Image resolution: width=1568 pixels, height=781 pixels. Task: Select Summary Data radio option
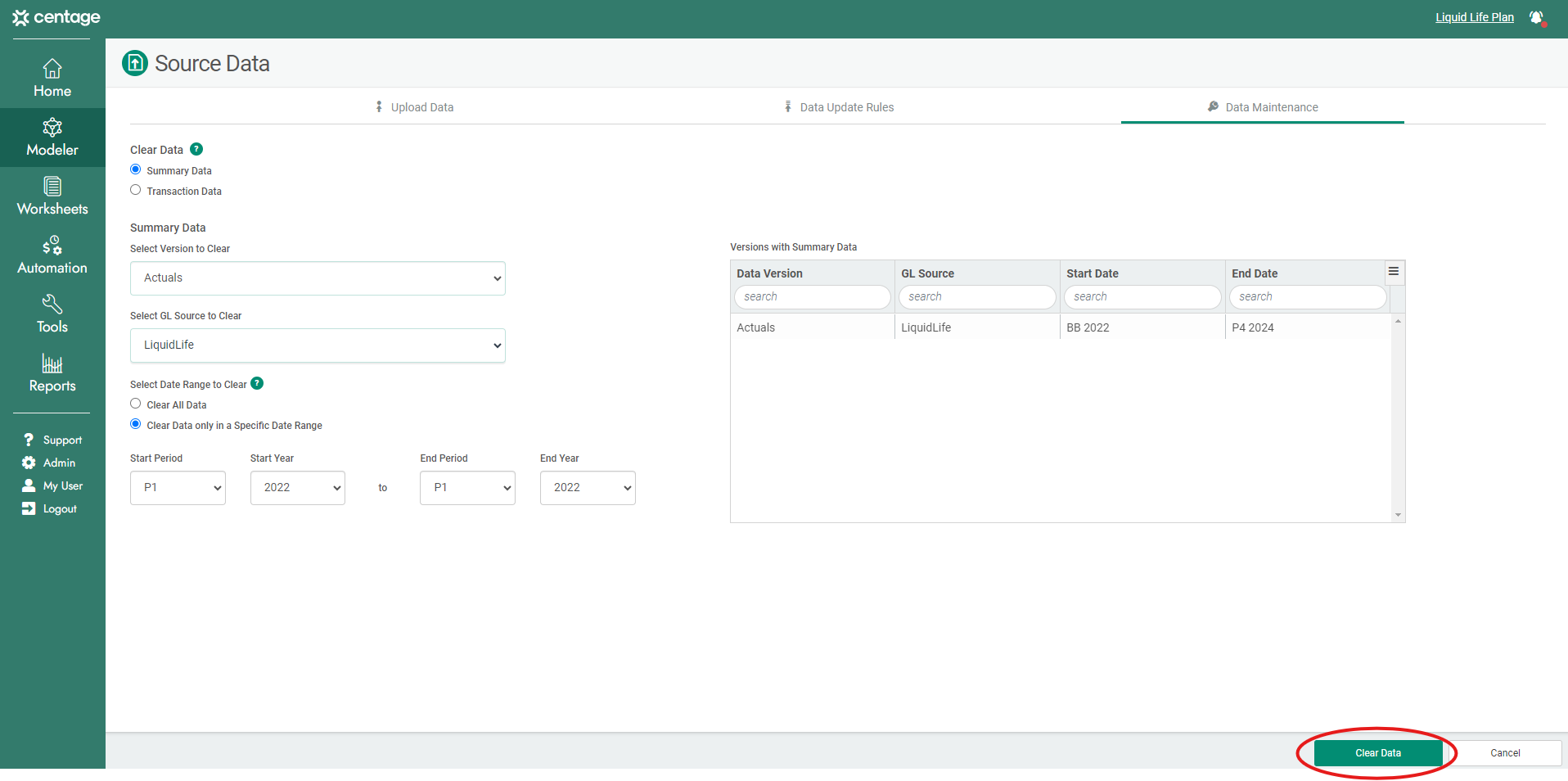[136, 169]
